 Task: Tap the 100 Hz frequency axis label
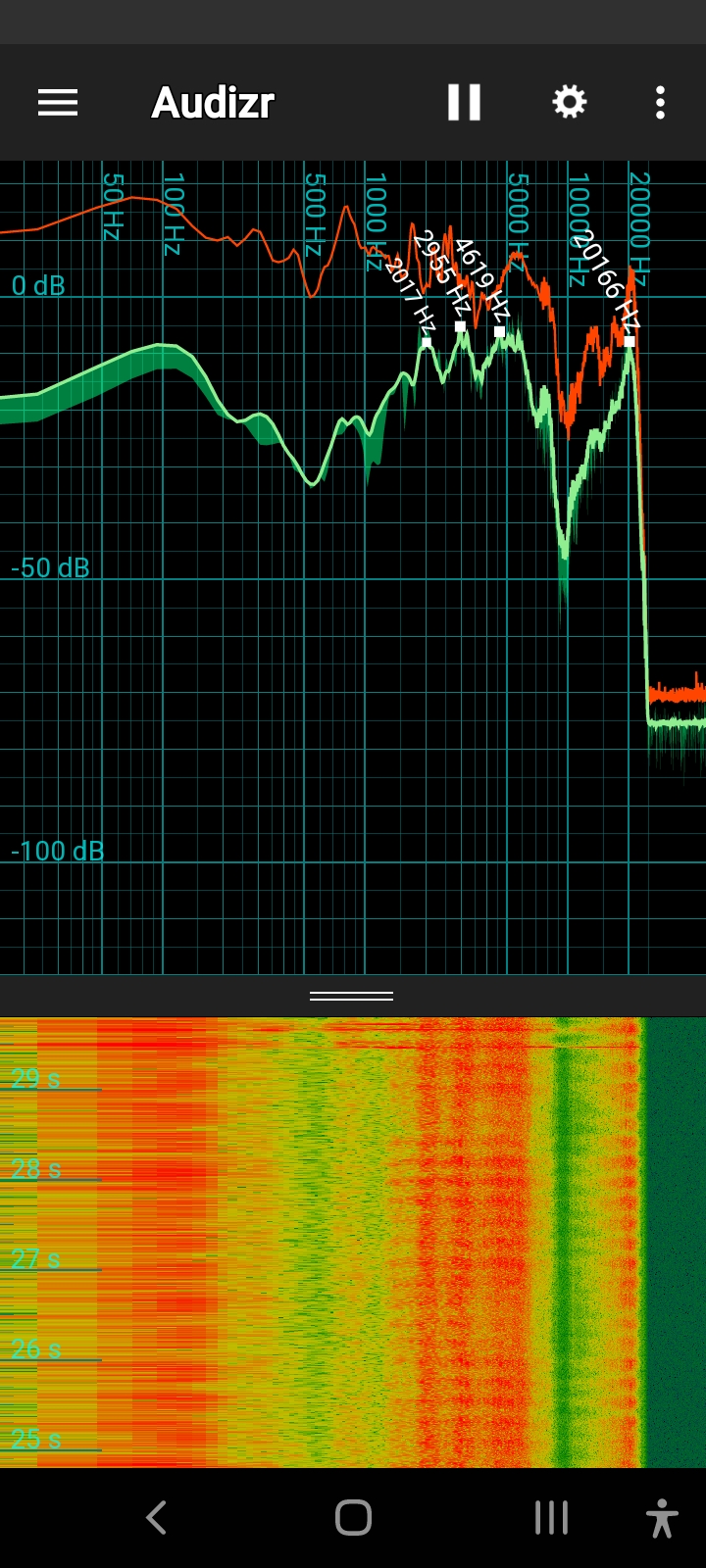coord(173,215)
